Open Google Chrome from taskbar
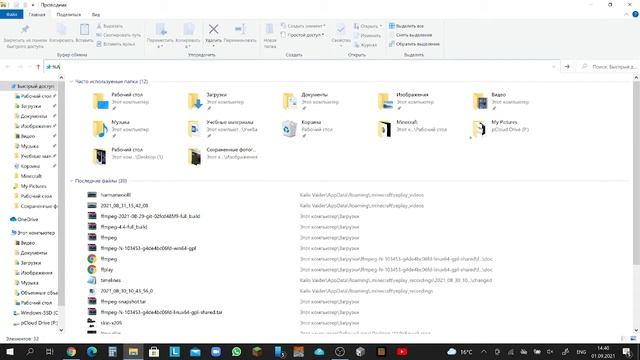The image size is (640, 360). pos(71,351)
